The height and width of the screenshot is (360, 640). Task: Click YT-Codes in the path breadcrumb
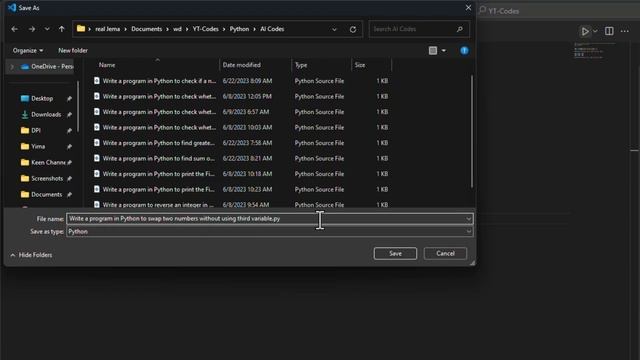click(x=205, y=29)
